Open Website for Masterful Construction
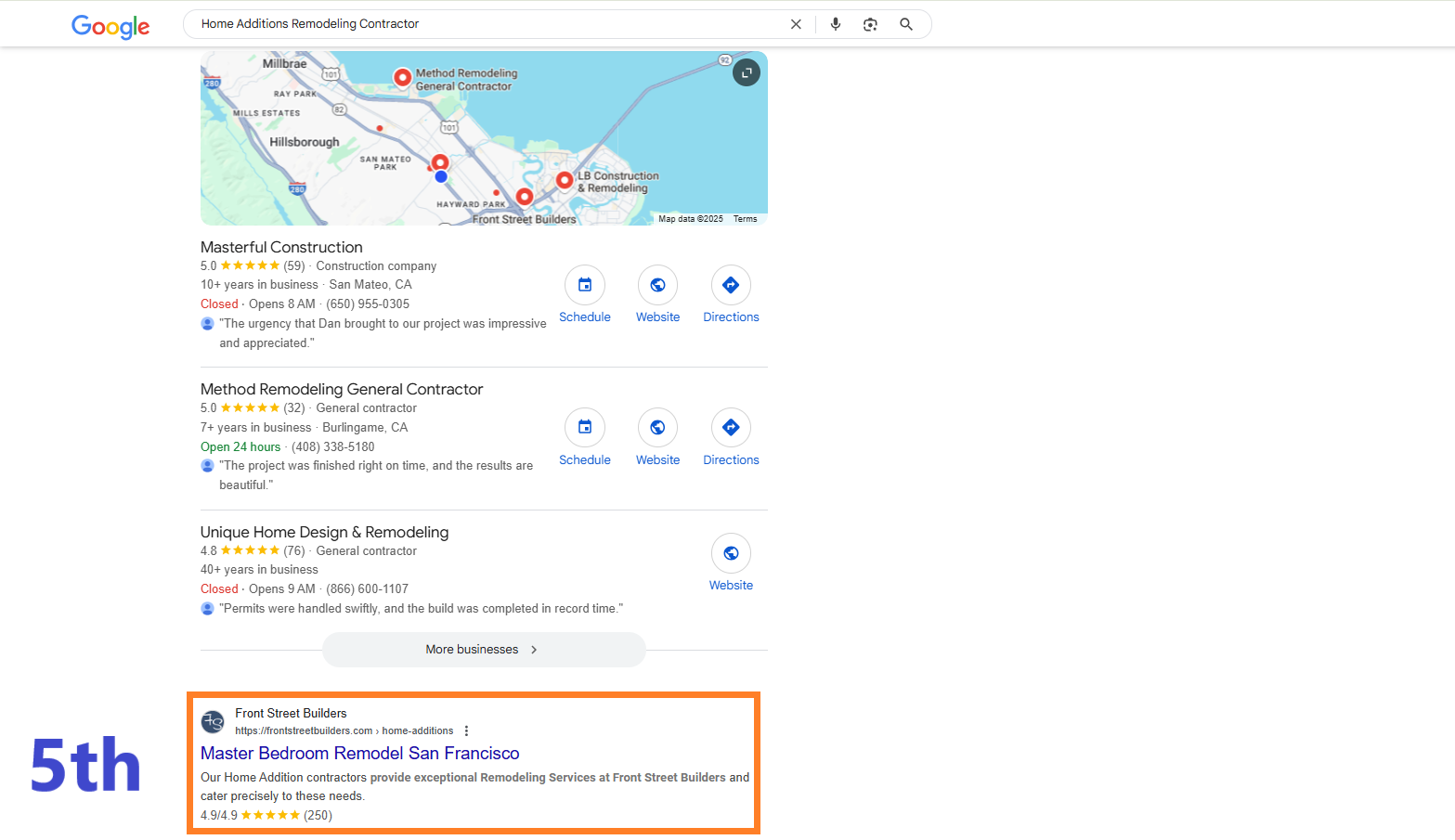1455x840 pixels. [x=657, y=295]
